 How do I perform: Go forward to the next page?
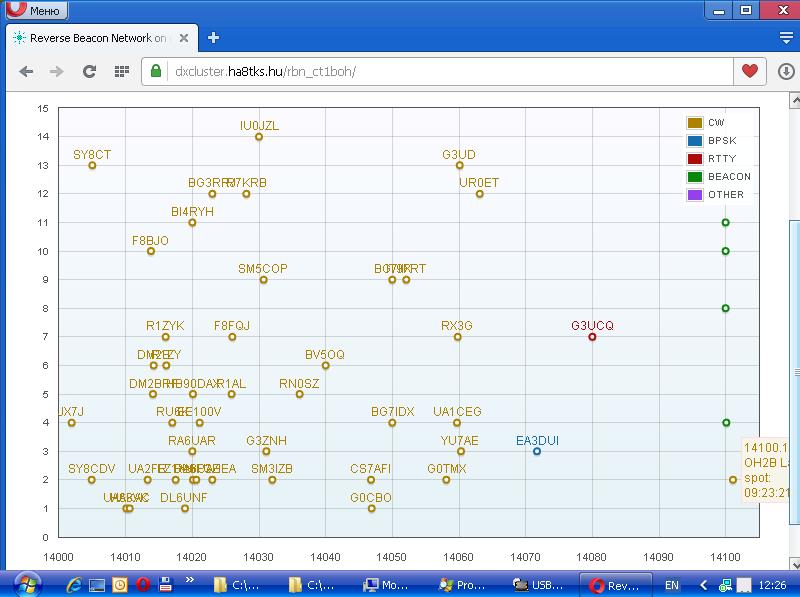click(57, 71)
